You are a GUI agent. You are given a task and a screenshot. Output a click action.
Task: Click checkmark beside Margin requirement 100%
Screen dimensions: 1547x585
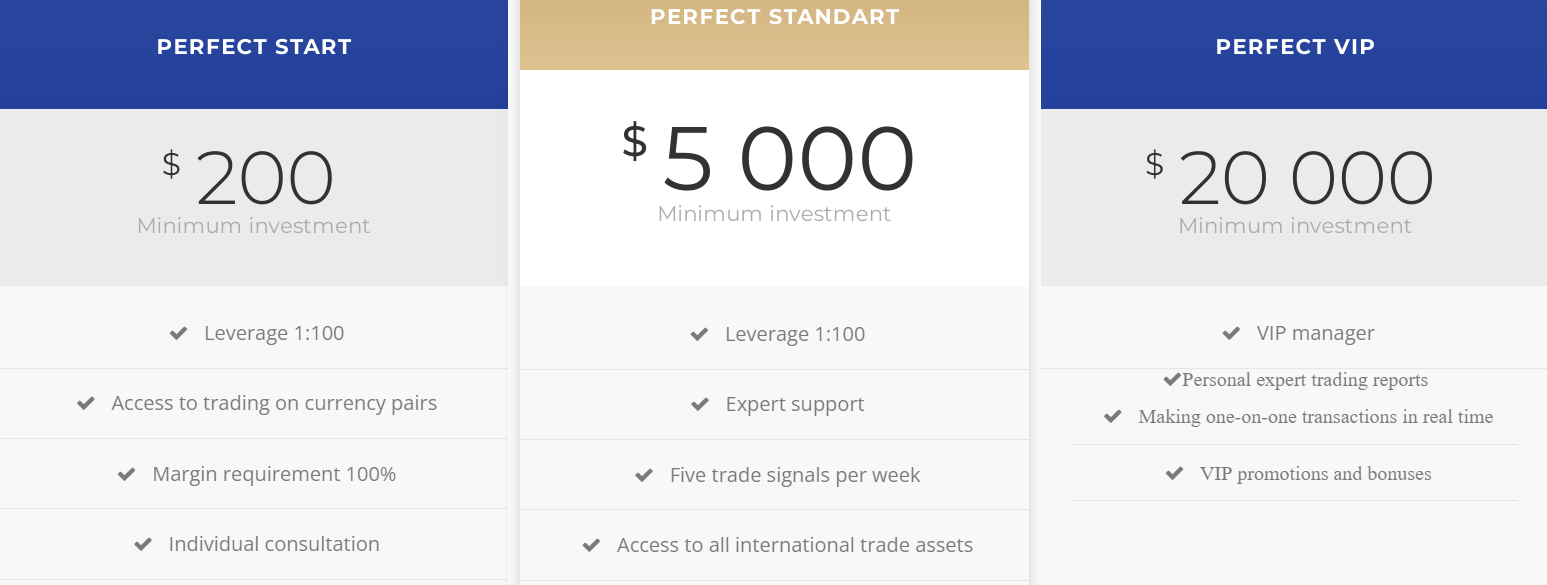pos(127,474)
